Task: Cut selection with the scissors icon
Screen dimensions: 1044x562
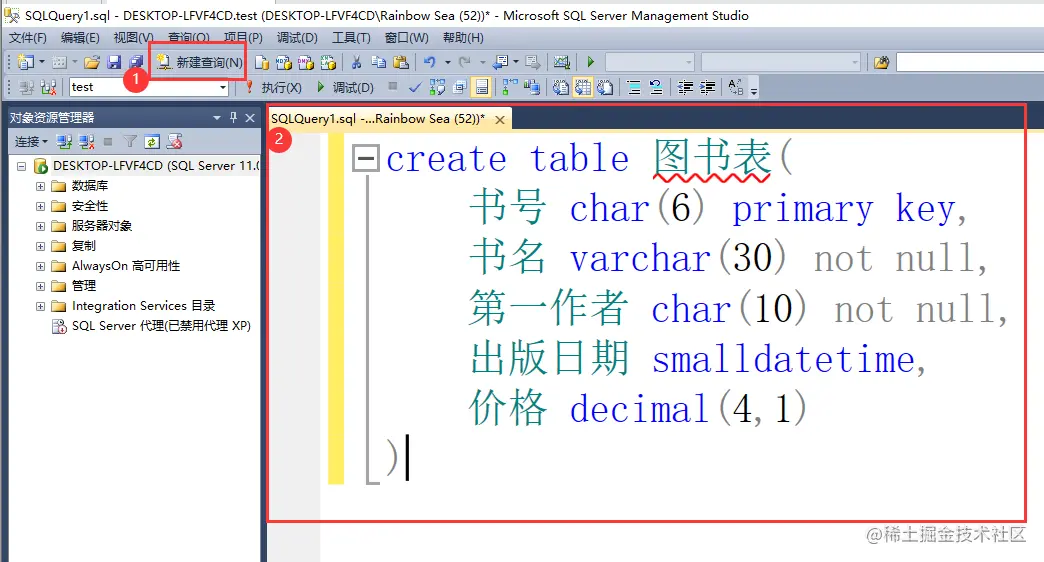Action: pyautogui.click(x=356, y=62)
